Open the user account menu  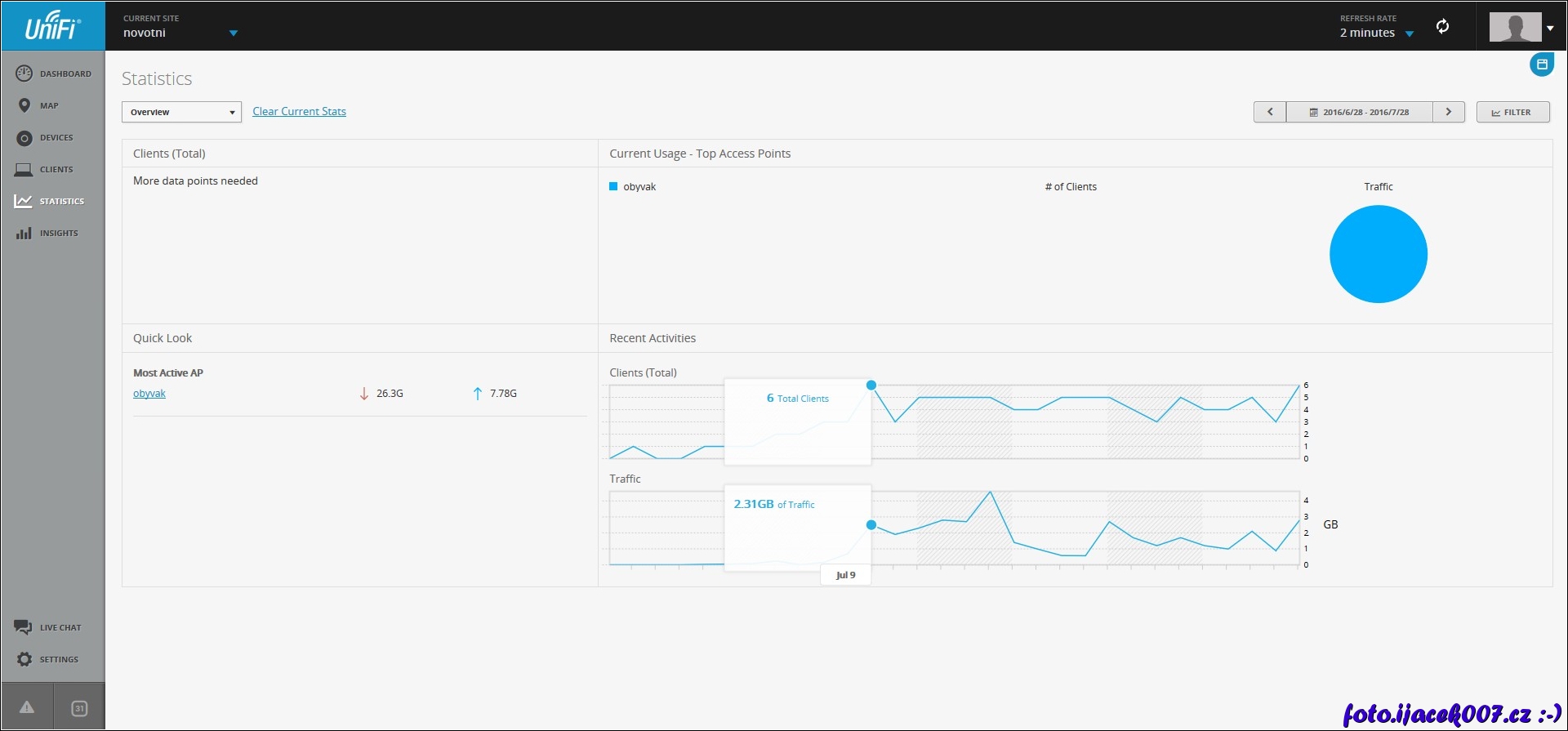pyautogui.click(x=1521, y=27)
